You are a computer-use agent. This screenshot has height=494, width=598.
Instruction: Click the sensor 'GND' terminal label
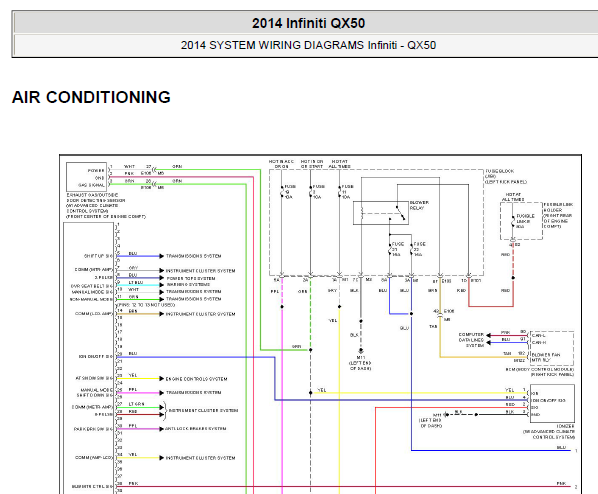pos(100,178)
